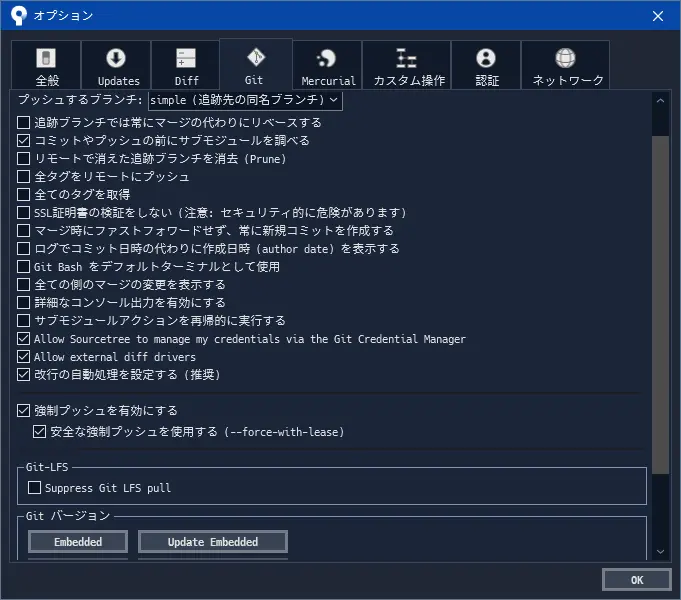681x600 pixels.
Task: Click the scrollbar up arrow
Action: pos(661,101)
